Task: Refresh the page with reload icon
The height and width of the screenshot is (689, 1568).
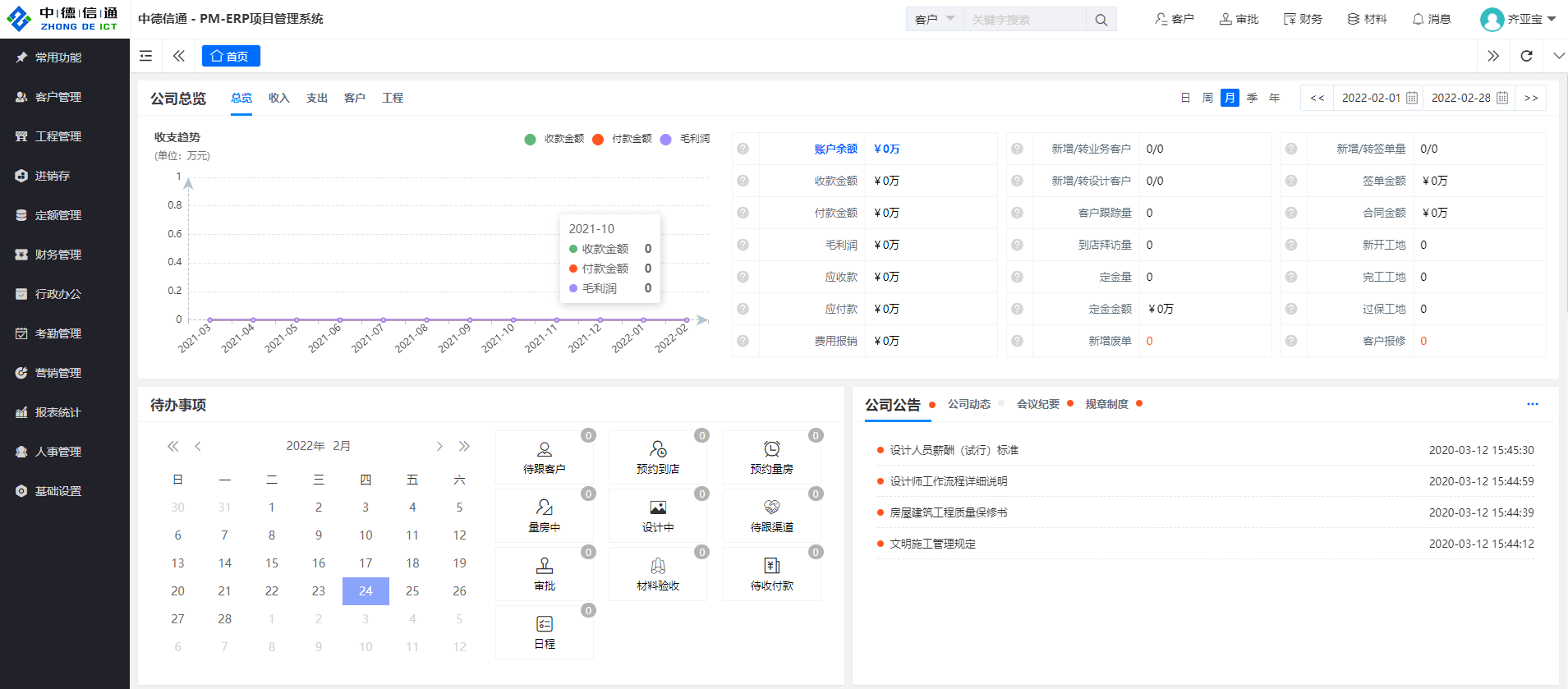Action: click(1526, 56)
